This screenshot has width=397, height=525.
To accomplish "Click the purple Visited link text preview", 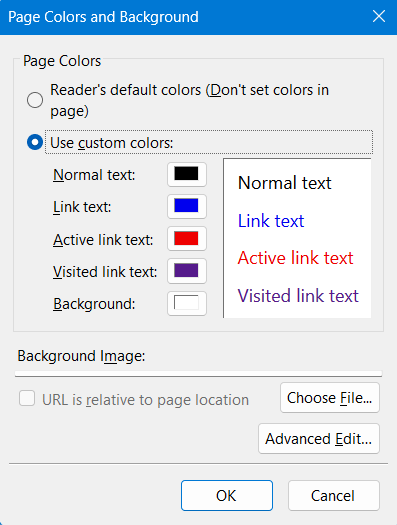I will (x=298, y=296).
